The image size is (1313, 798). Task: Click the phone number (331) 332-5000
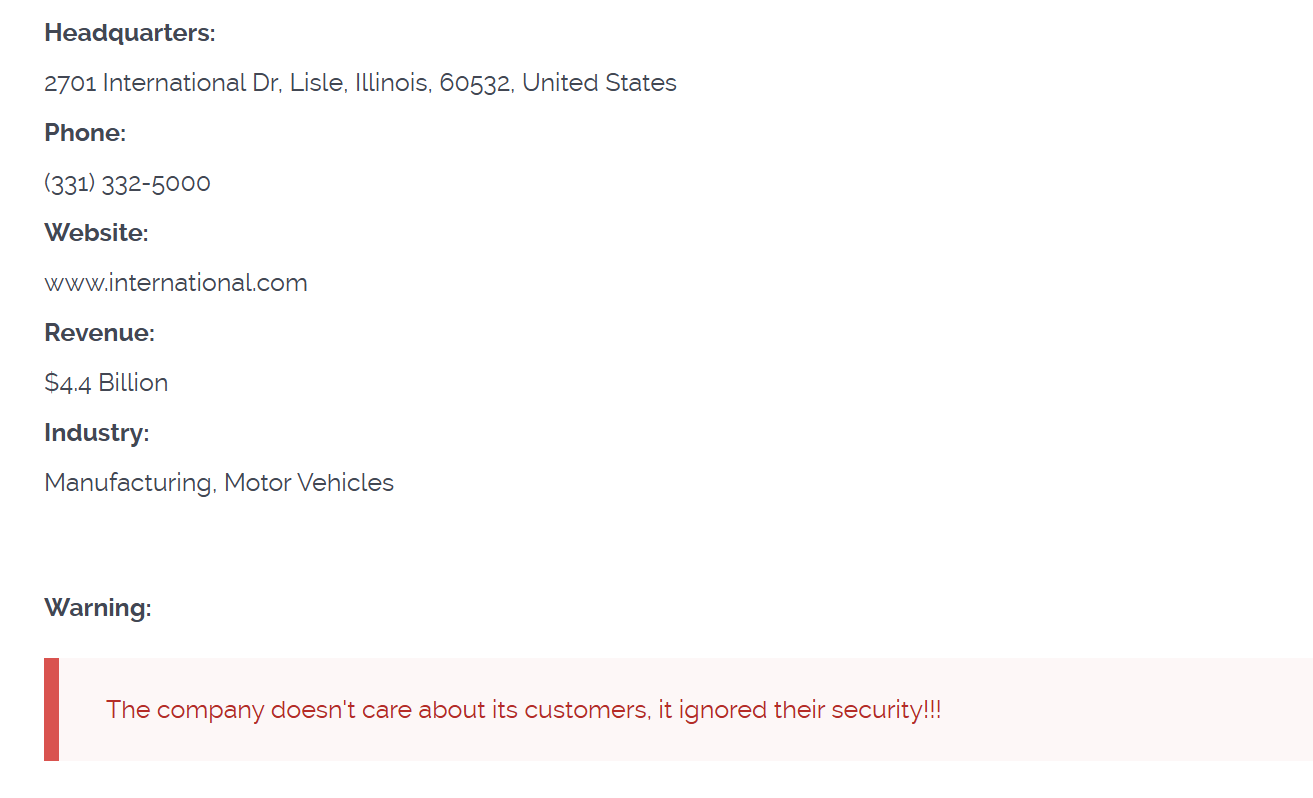[x=127, y=183]
